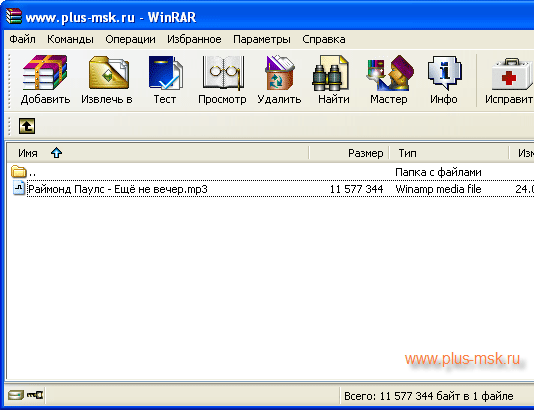Select the parent folder ".." icon
Screen dimensions: 534x410
click(18, 171)
